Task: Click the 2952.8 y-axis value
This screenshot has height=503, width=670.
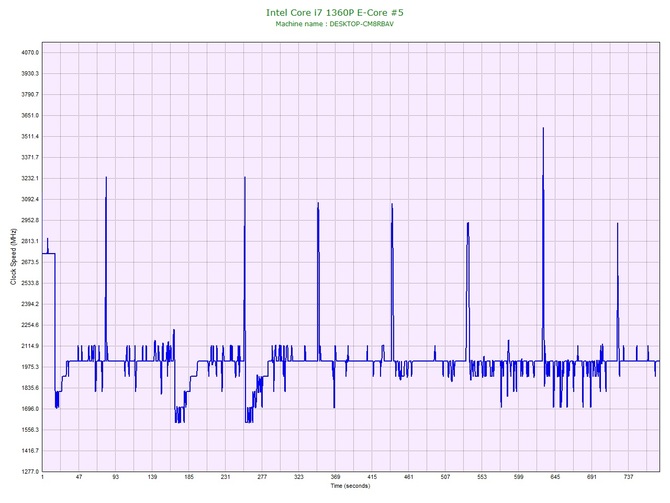Action: tap(30, 220)
